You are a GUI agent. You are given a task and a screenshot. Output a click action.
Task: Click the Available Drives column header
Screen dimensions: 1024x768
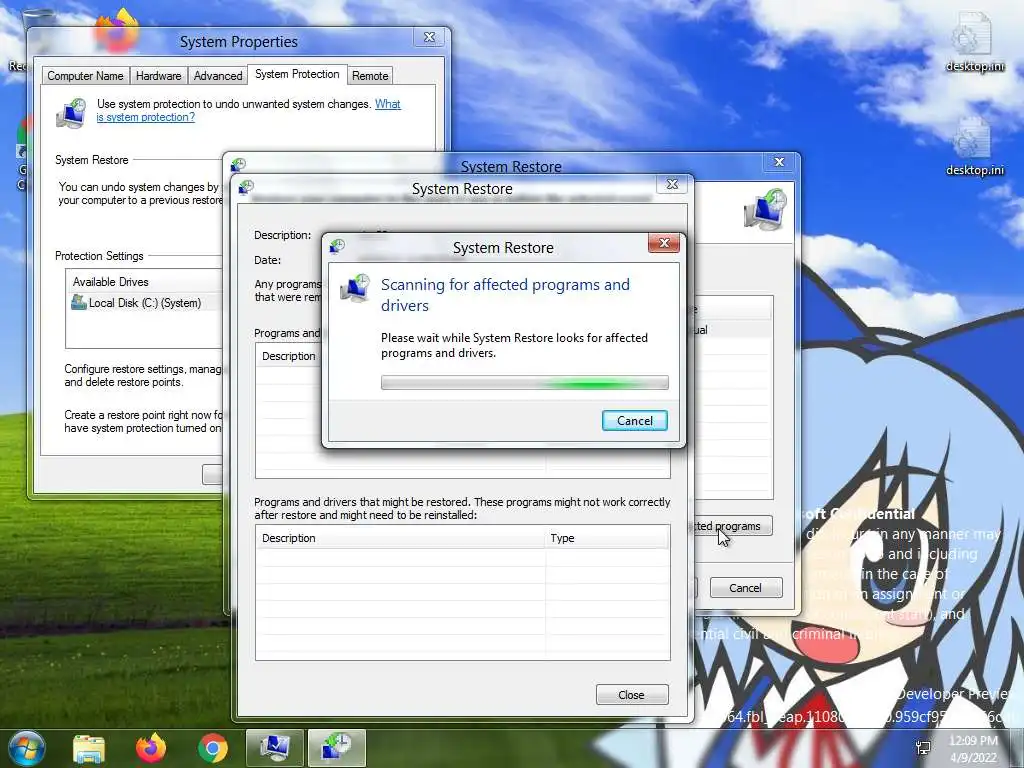click(145, 281)
